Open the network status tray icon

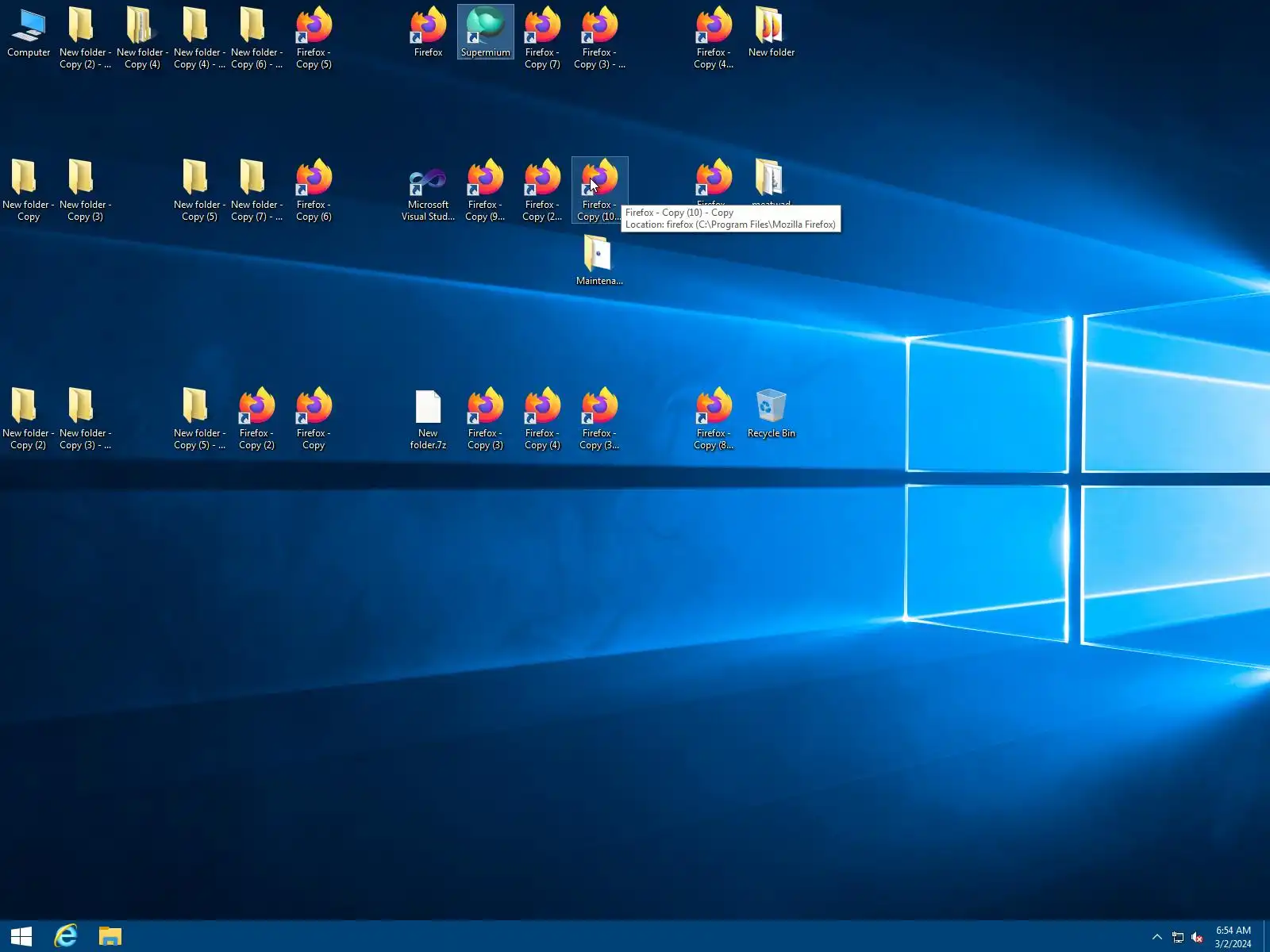point(1178,937)
